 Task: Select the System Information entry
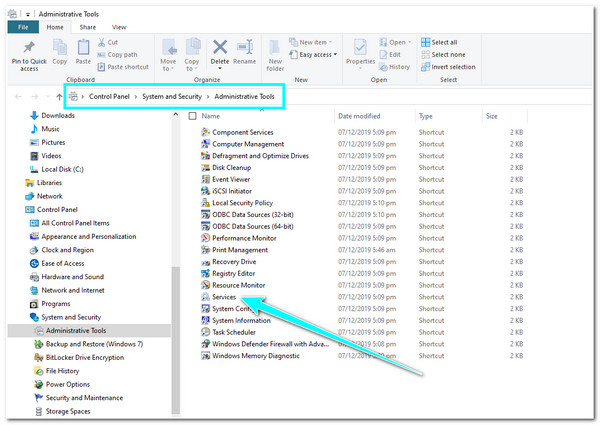pyautogui.click(x=241, y=321)
